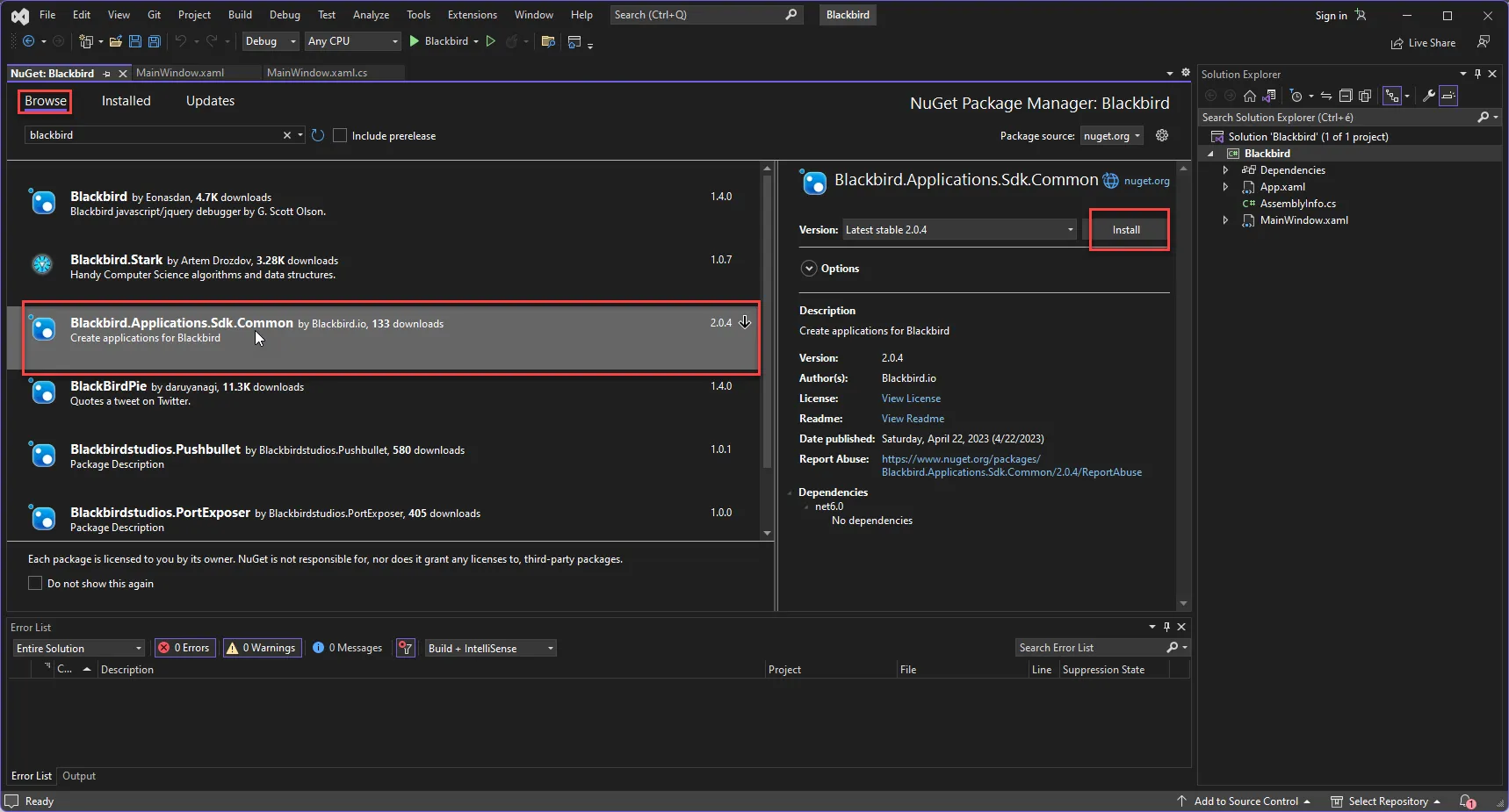Open the Feedback icon near Live Share
This screenshot has width=1509, height=812.
1484,42
